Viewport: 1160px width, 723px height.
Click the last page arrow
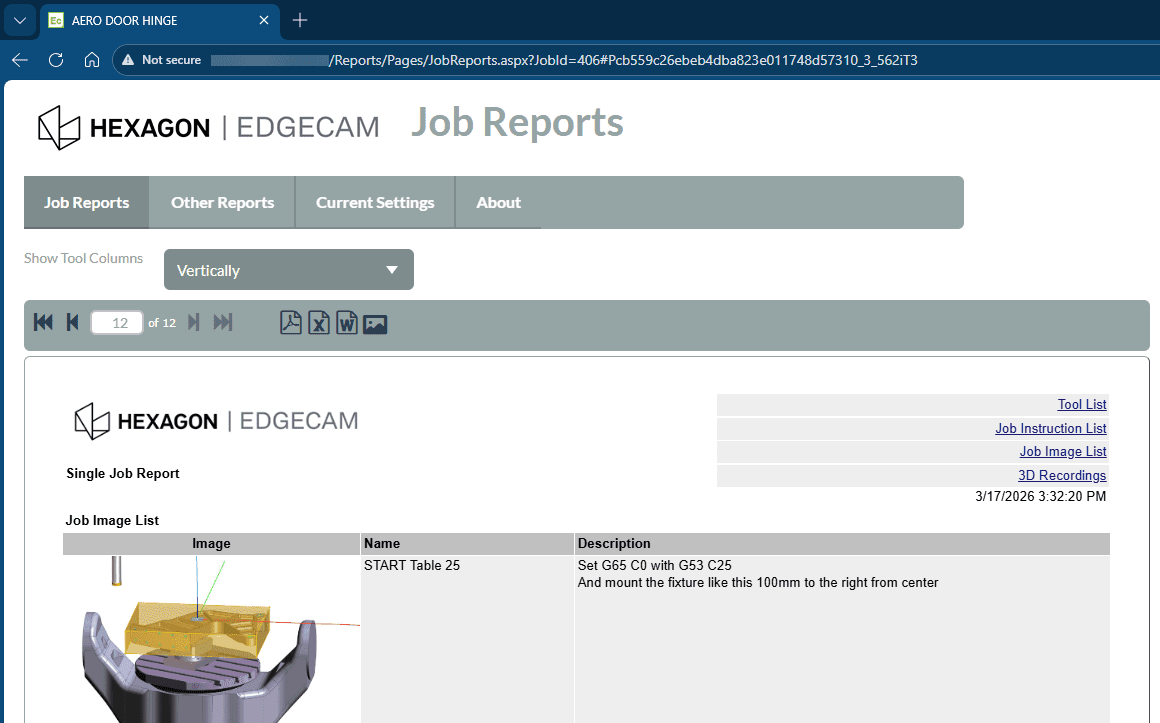[x=223, y=322]
